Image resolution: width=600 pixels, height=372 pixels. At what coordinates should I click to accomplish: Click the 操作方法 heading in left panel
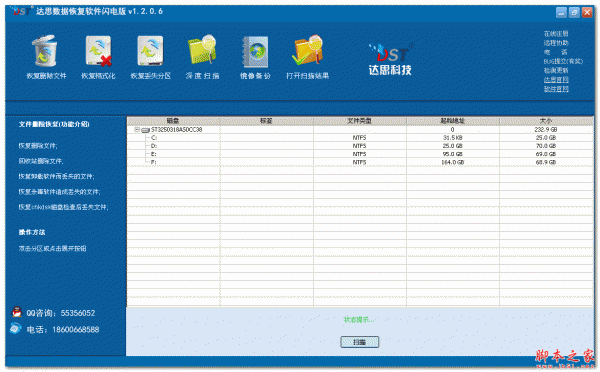click(32, 232)
